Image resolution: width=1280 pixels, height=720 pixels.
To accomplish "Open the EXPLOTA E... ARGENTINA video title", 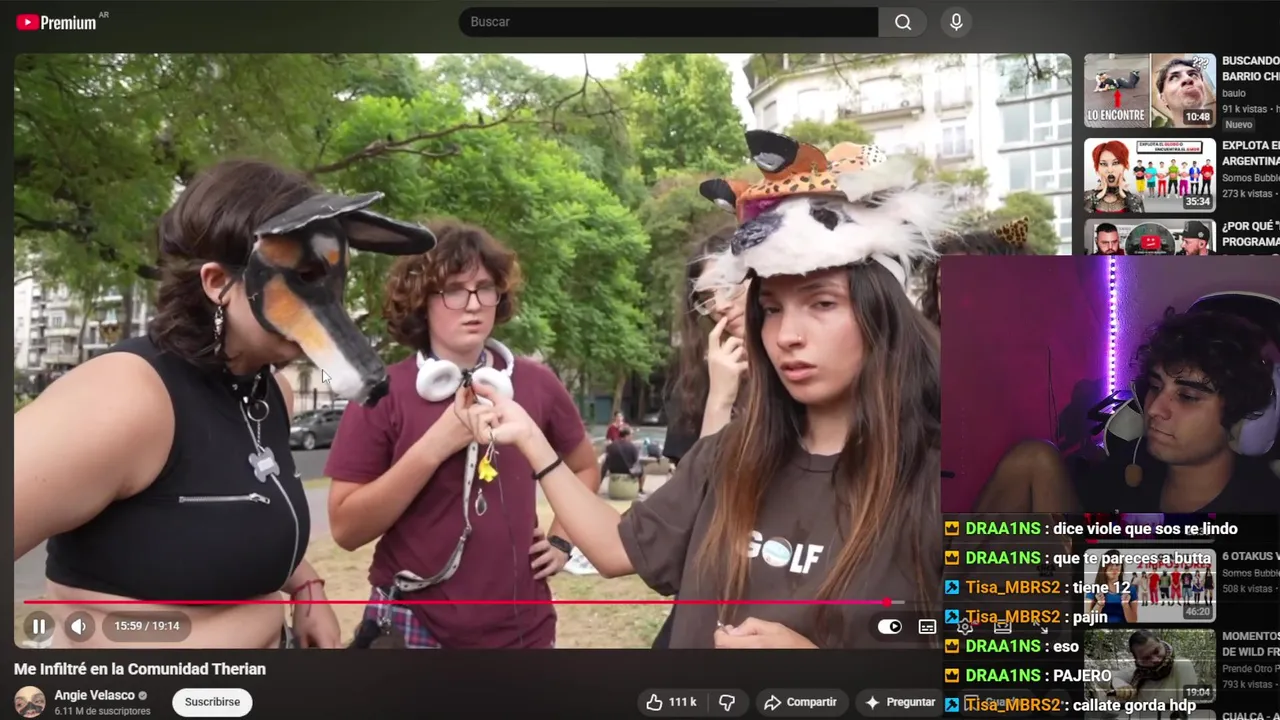I will coord(1250,153).
